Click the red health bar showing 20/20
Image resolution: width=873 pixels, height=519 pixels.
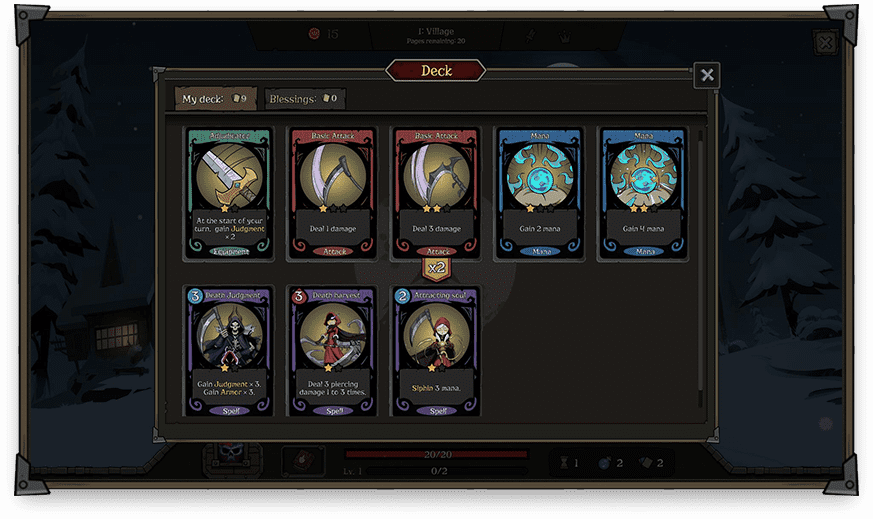[x=436, y=454]
